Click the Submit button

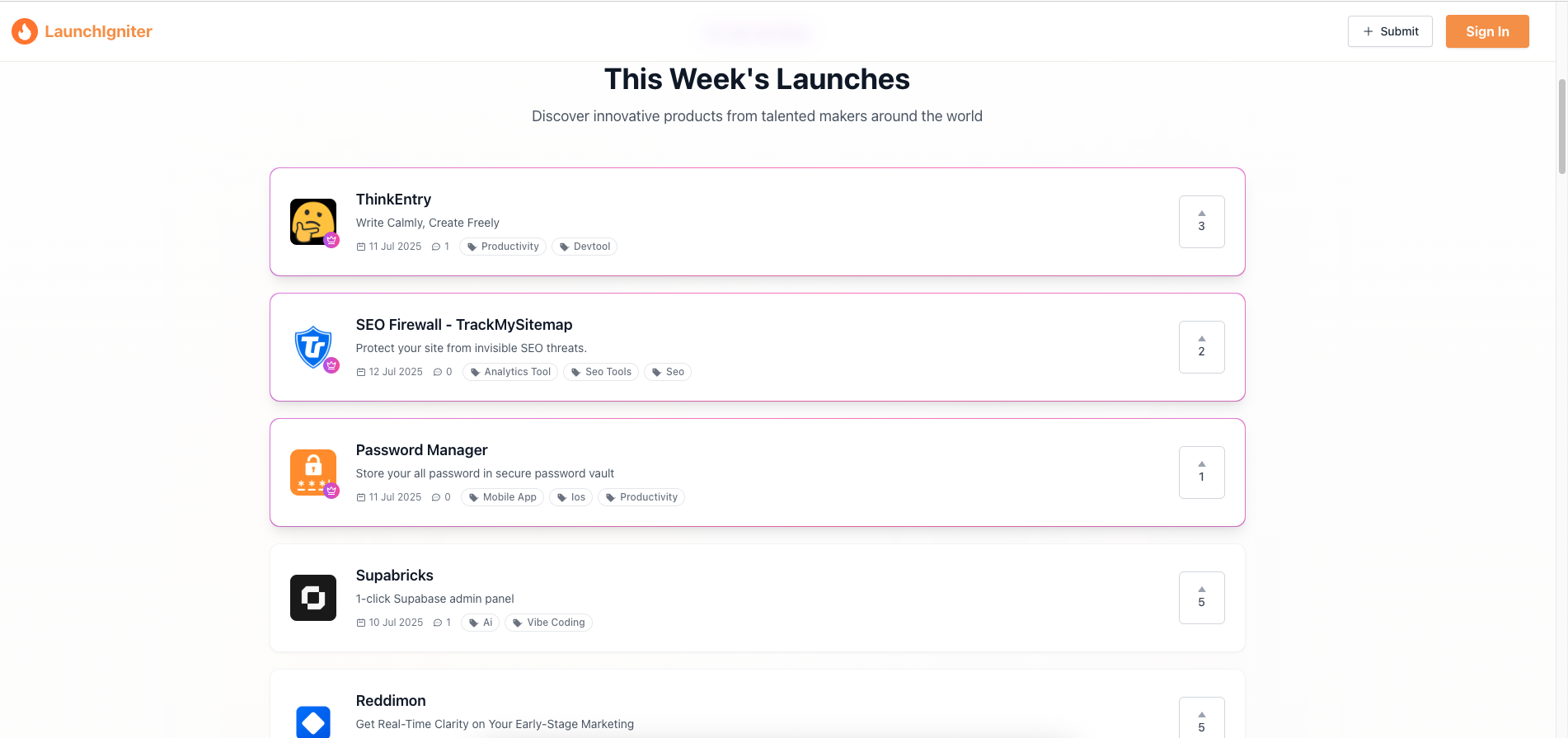(x=1390, y=31)
